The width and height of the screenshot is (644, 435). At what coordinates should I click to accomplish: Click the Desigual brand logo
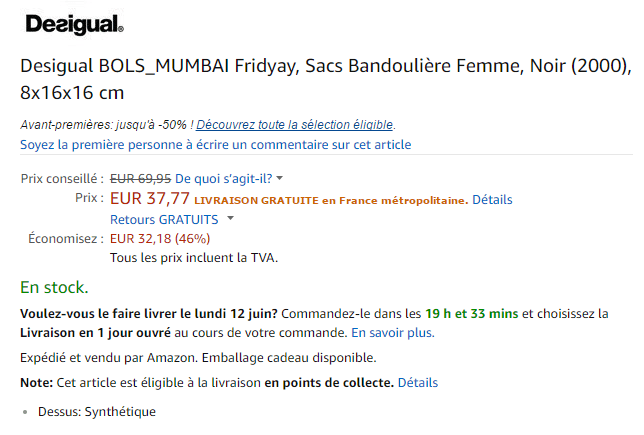click(73, 24)
